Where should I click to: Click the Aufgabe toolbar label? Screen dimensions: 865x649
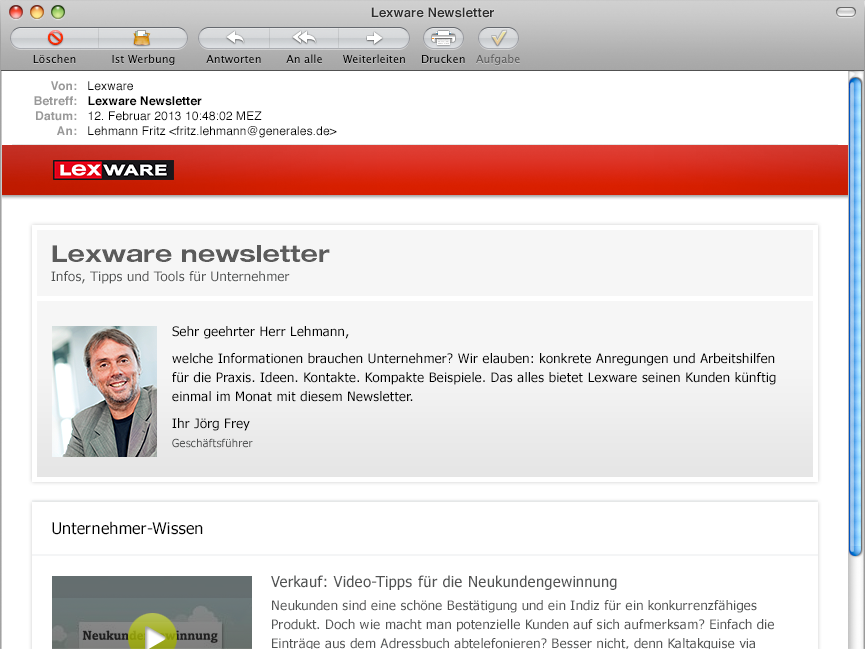click(x=498, y=59)
